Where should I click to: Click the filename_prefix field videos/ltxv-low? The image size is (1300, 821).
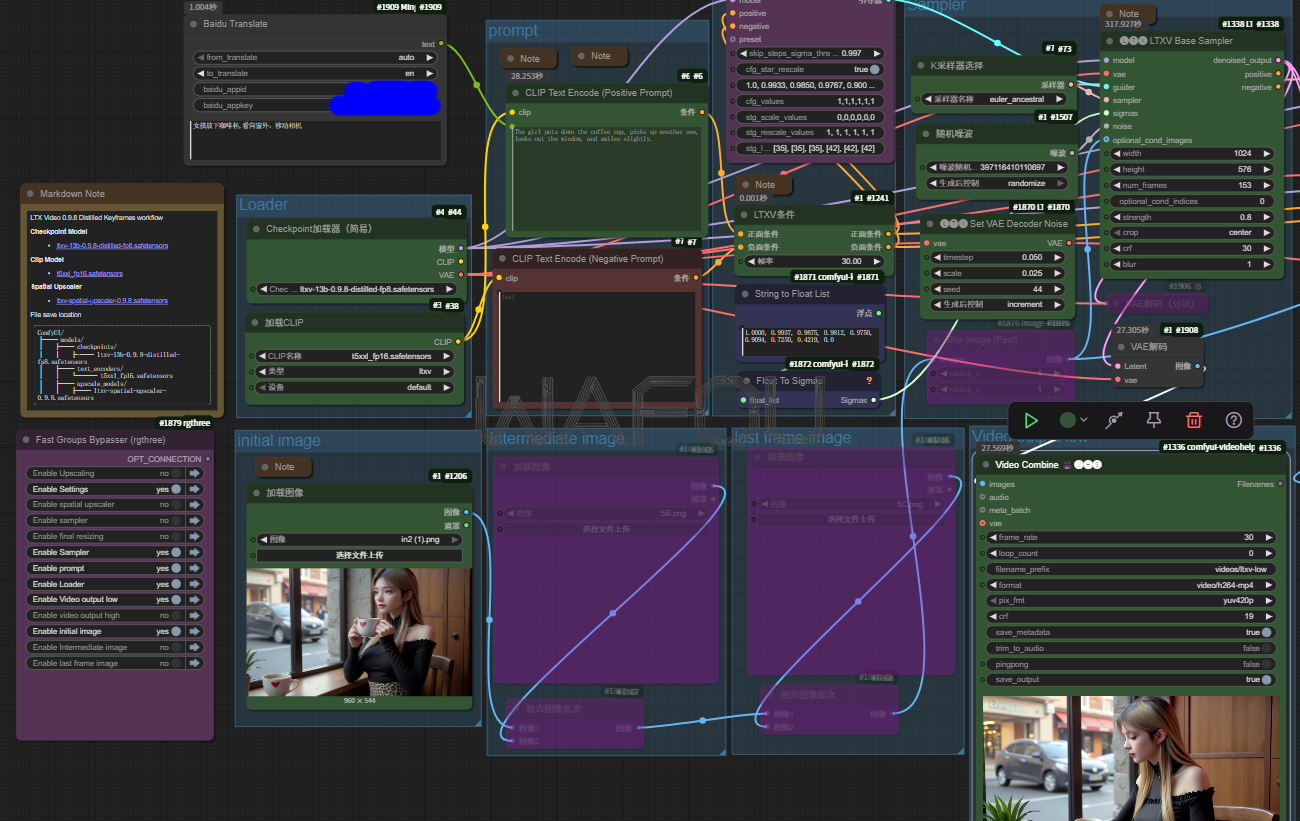click(1130, 569)
